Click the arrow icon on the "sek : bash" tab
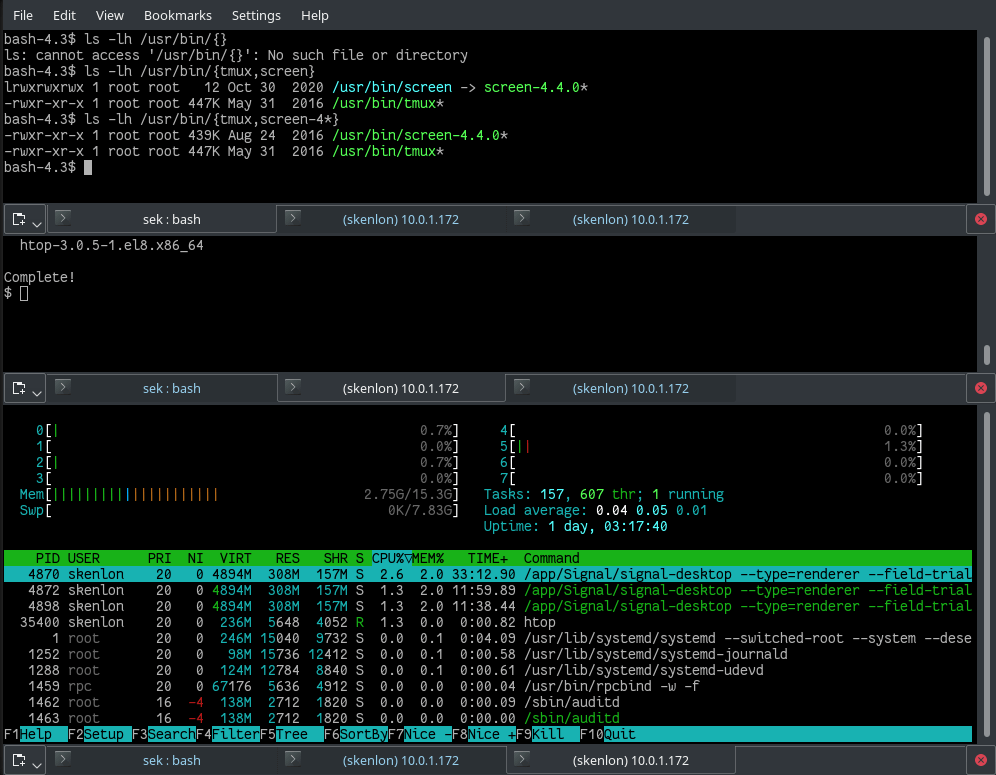Viewport: 996px width, 775px height. [x=62, y=218]
